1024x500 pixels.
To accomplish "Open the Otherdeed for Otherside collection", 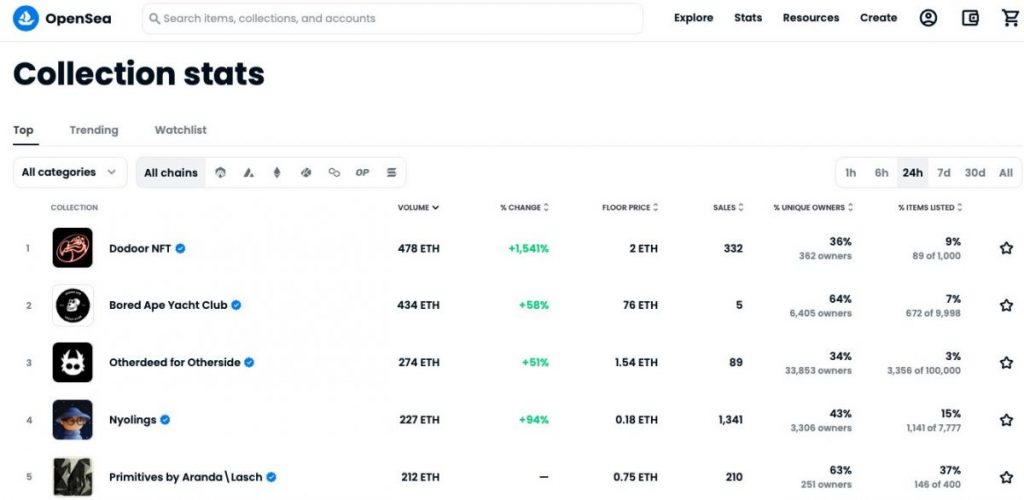I will (x=174, y=362).
